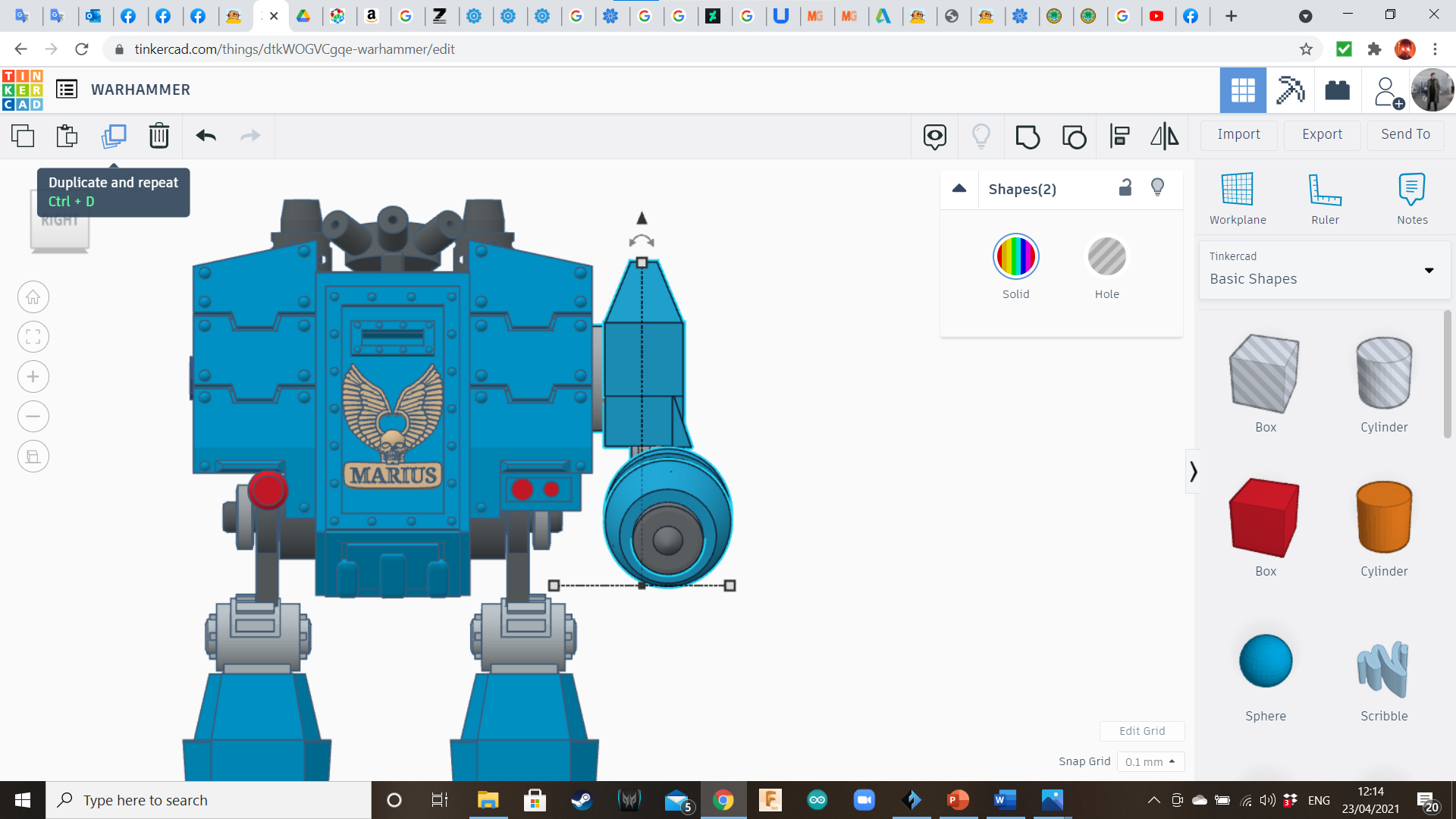
Task: Click the Paste icon in the toolbar
Action: [x=67, y=136]
